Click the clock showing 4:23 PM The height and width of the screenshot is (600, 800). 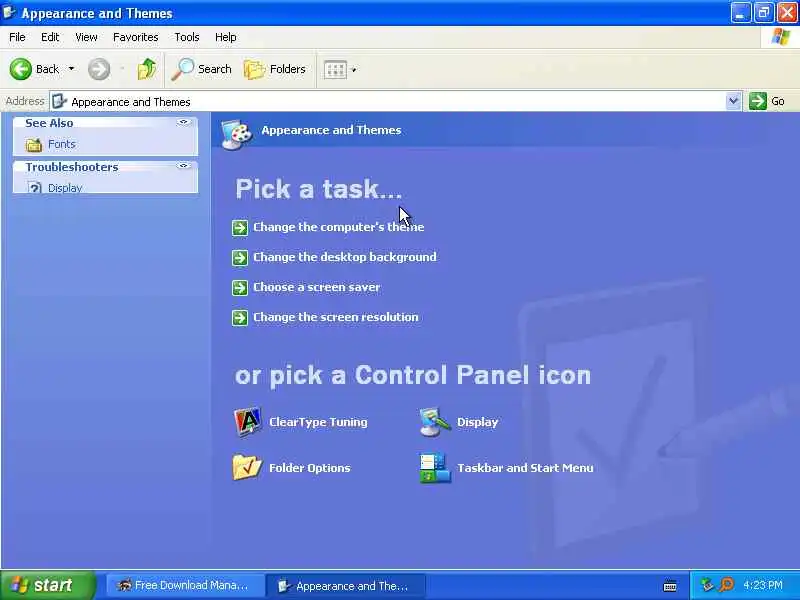coord(763,585)
